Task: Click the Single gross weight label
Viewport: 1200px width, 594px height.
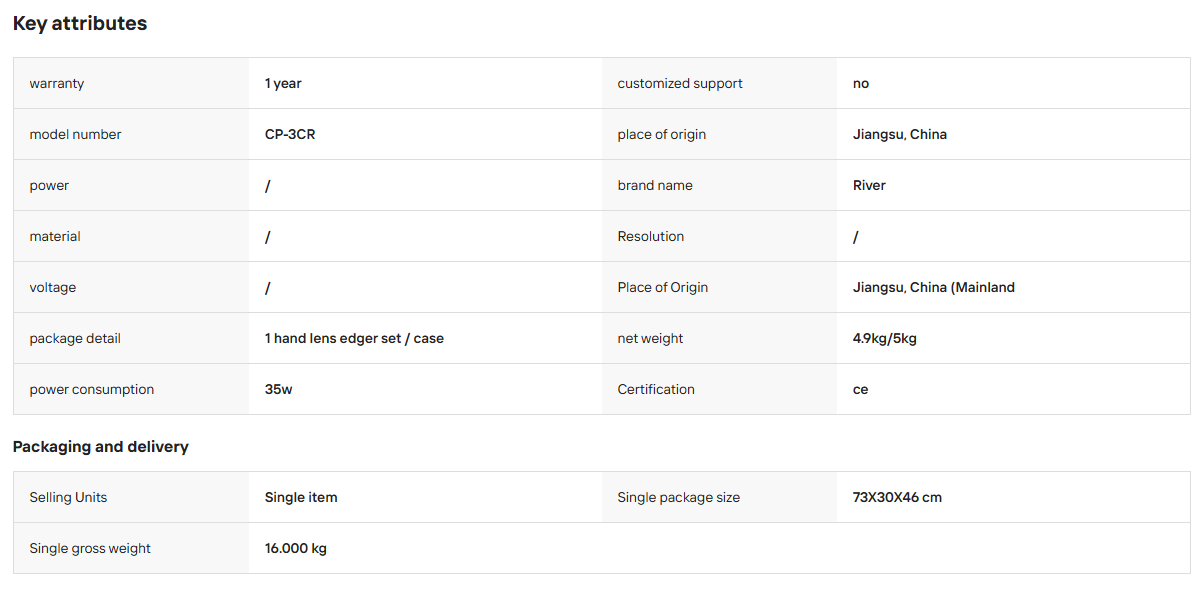Action: [90, 548]
